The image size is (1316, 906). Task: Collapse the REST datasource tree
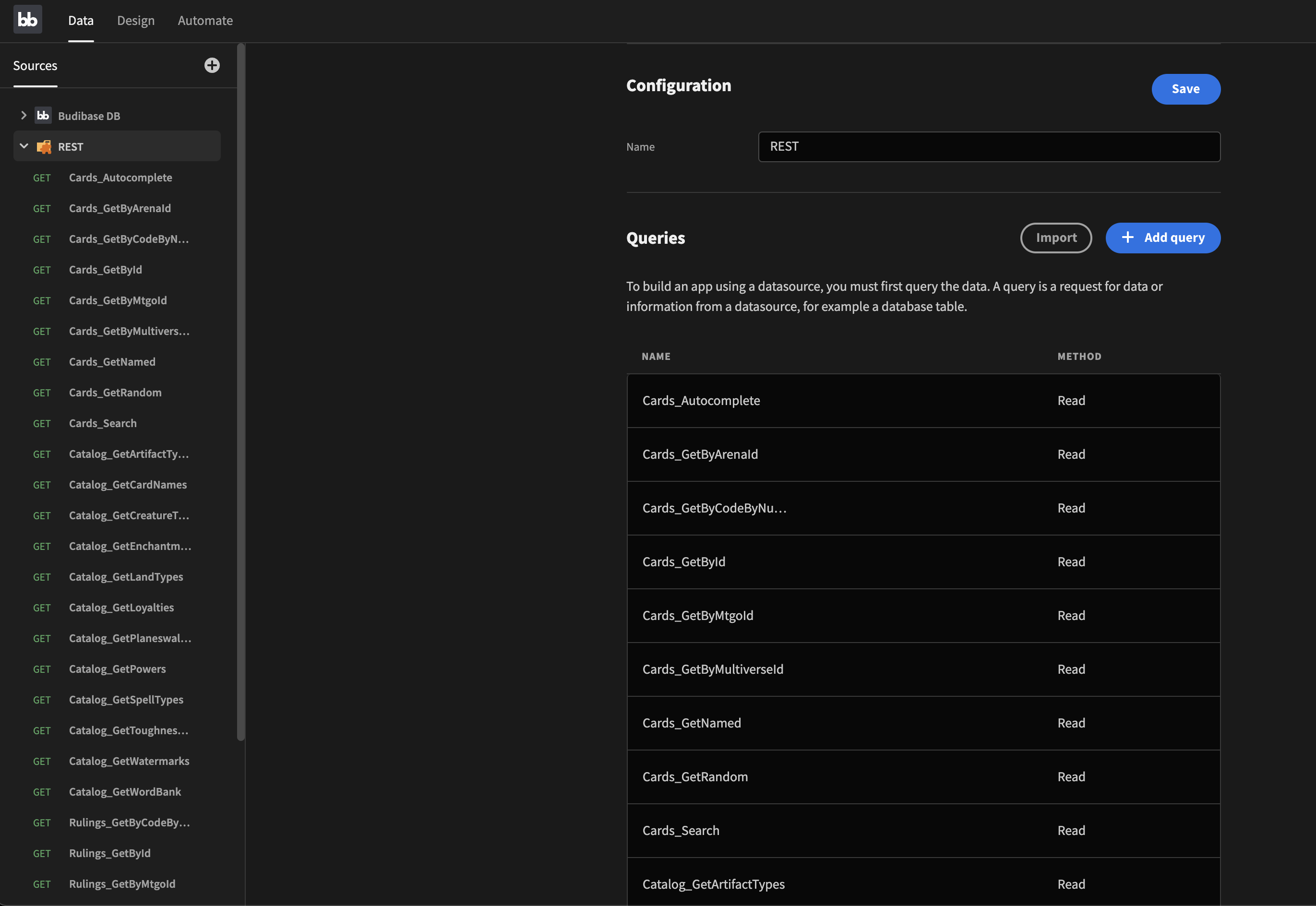click(24, 146)
